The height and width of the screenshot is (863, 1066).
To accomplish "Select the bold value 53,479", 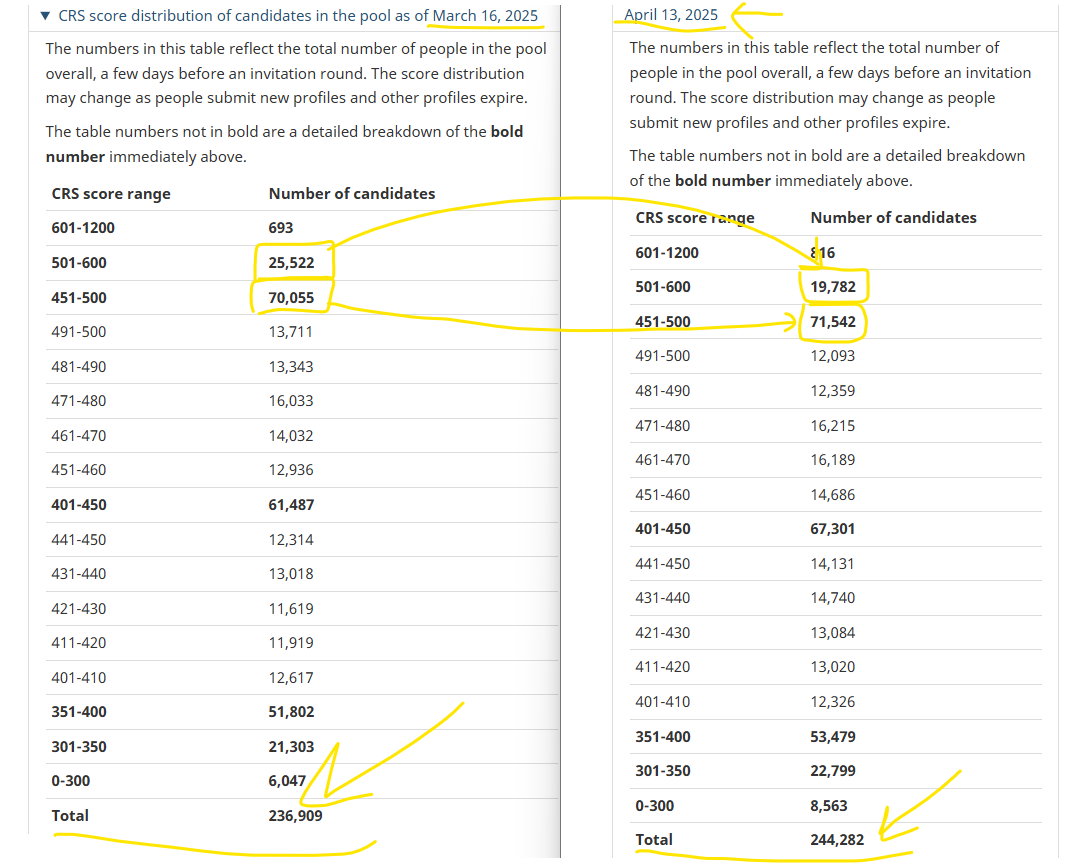I will coord(833,737).
